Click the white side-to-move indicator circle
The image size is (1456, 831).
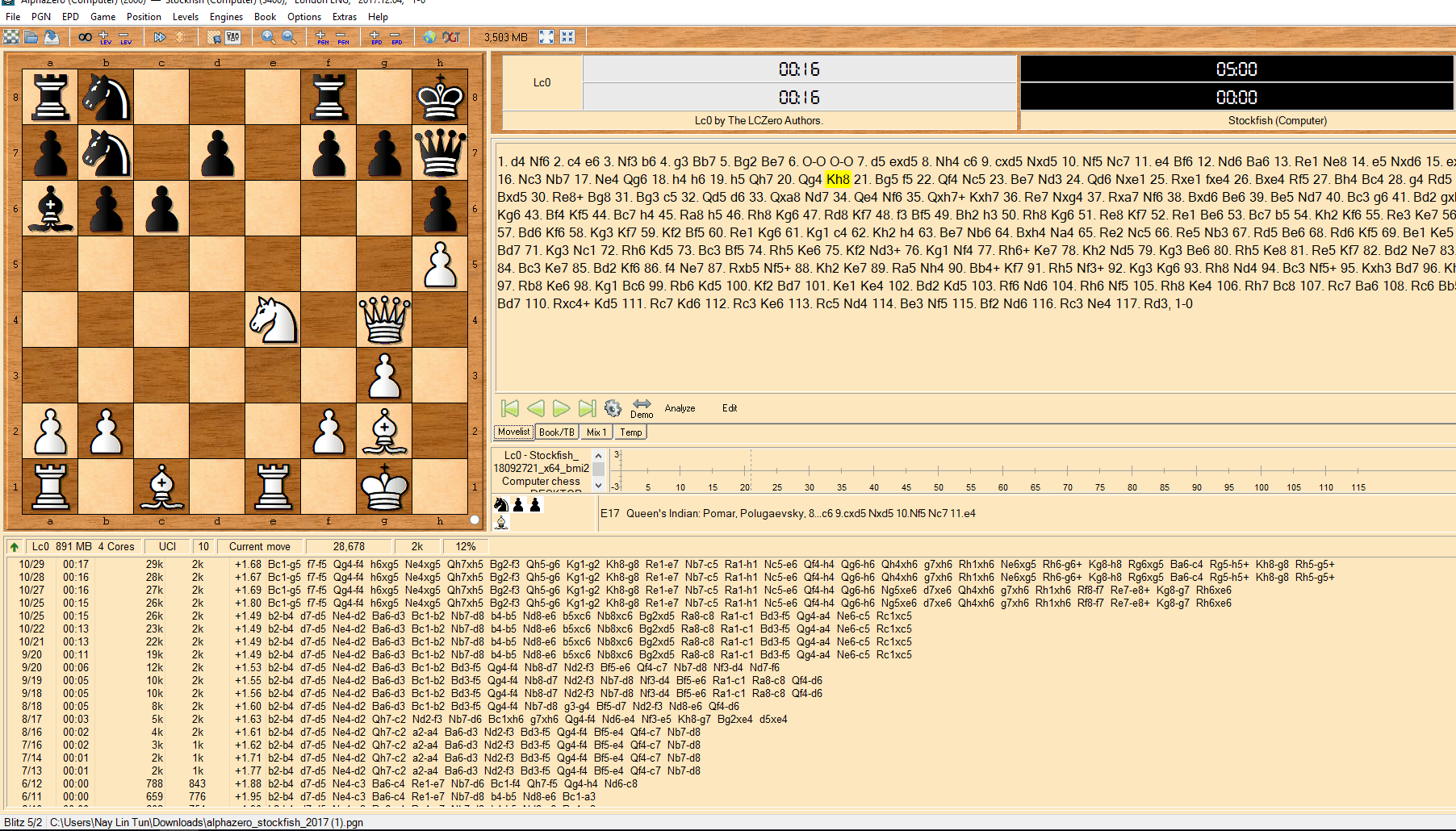click(475, 520)
